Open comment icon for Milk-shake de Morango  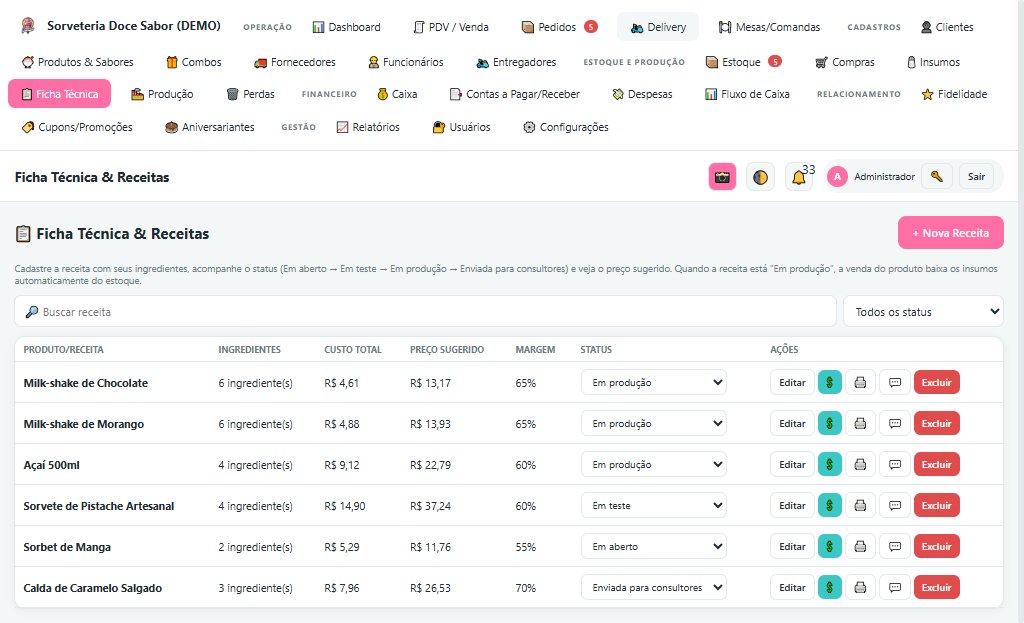click(x=895, y=424)
